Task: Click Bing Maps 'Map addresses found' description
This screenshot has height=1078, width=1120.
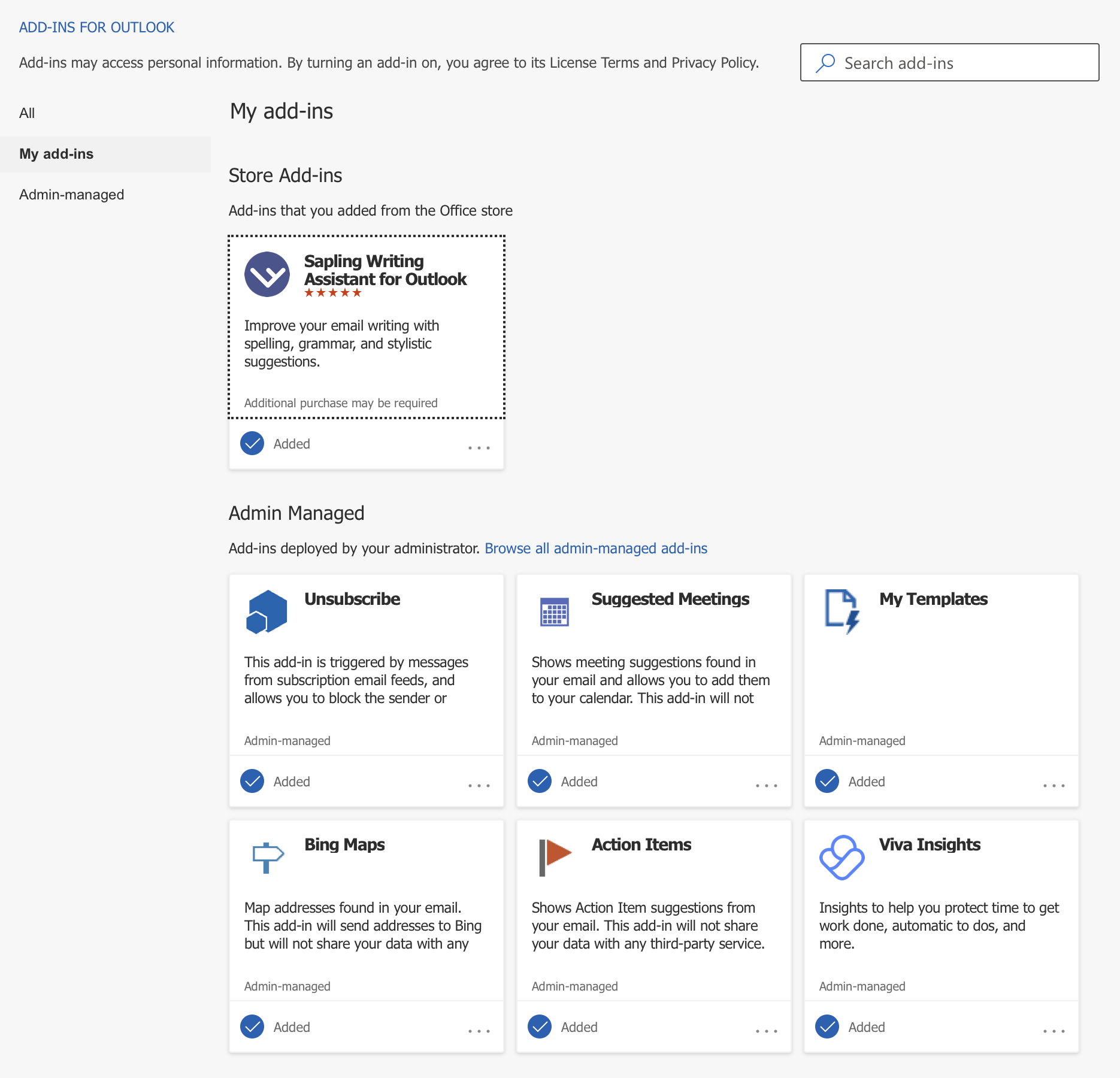Action: click(x=363, y=925)
